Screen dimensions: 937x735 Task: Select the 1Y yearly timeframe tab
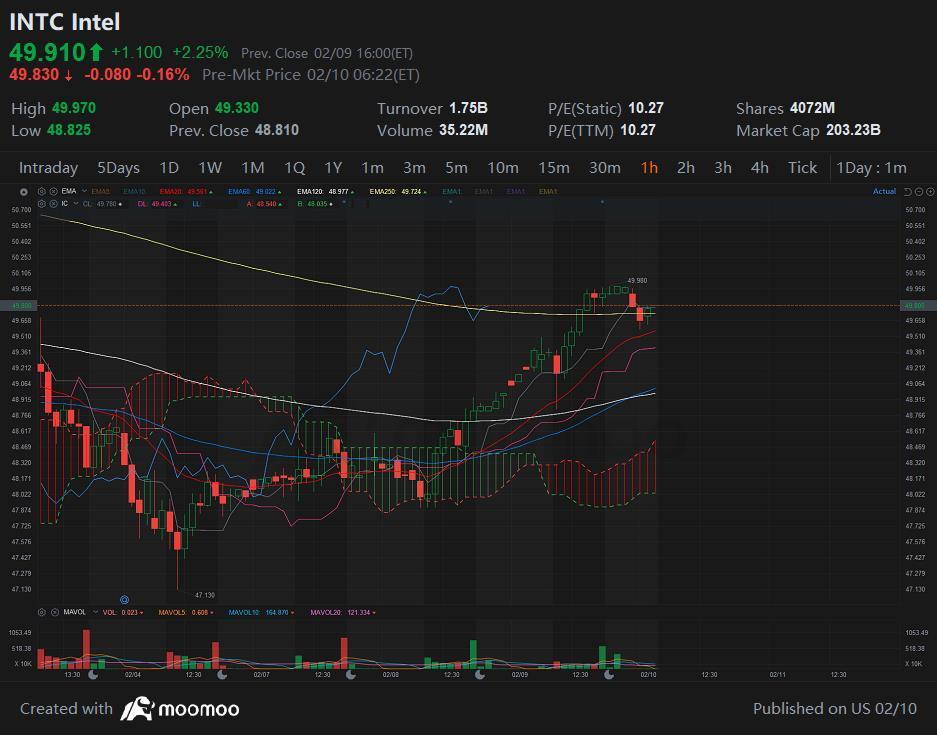pos(333,168)
